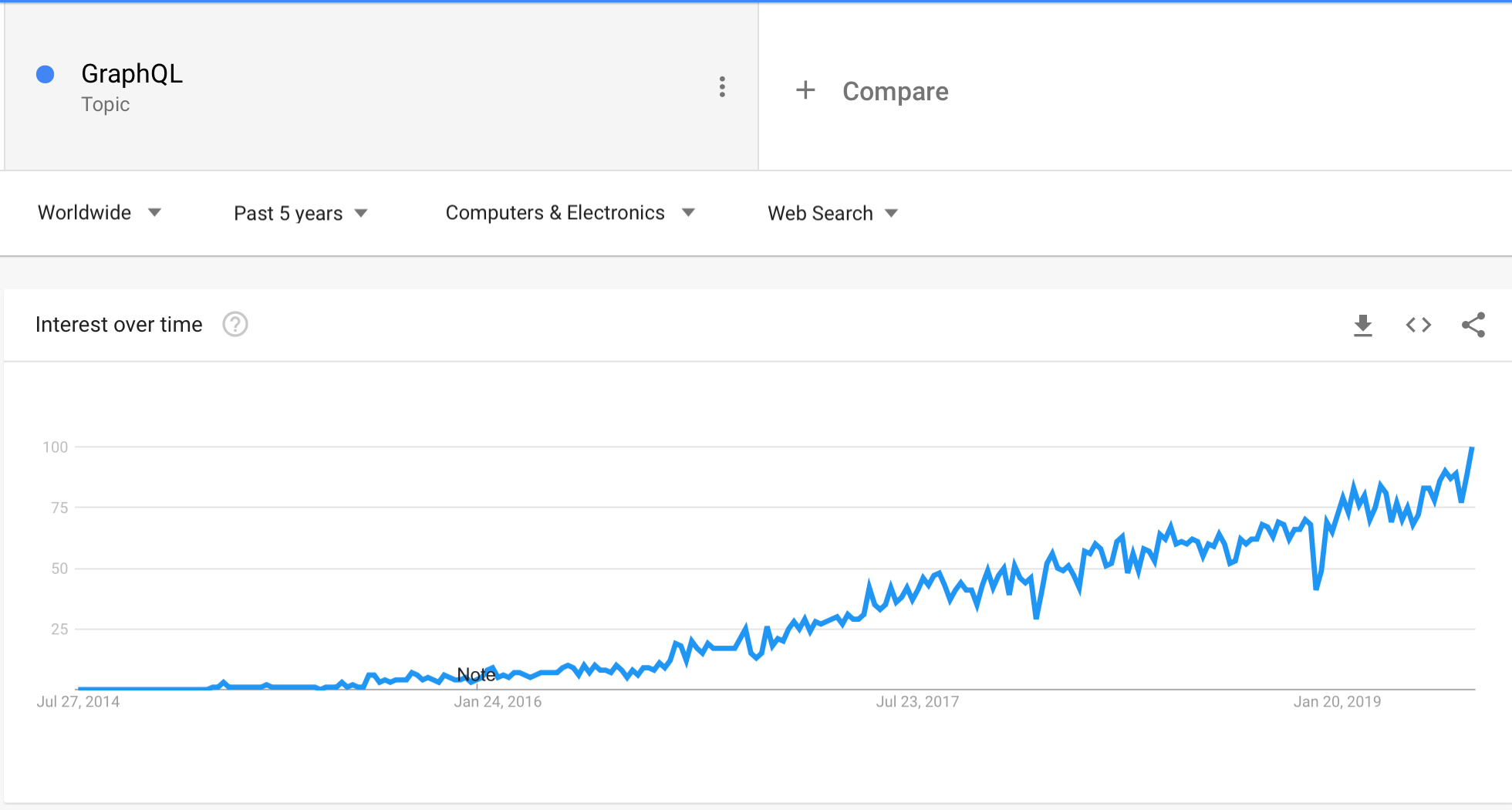Click the Jul 23, 2017 date marker
The height and width of the screenshot is (810, 1512).
pyautogui.click(x=917, y=701)
